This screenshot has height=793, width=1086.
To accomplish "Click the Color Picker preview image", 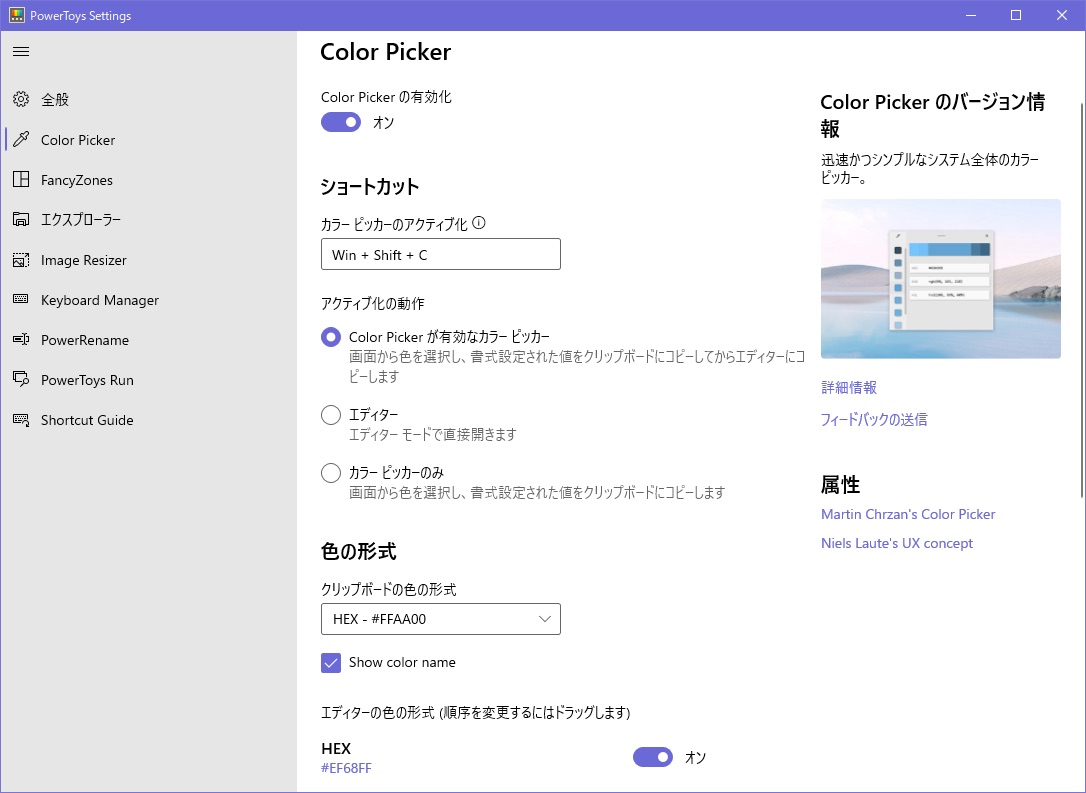I will click(x=941, y=278).
